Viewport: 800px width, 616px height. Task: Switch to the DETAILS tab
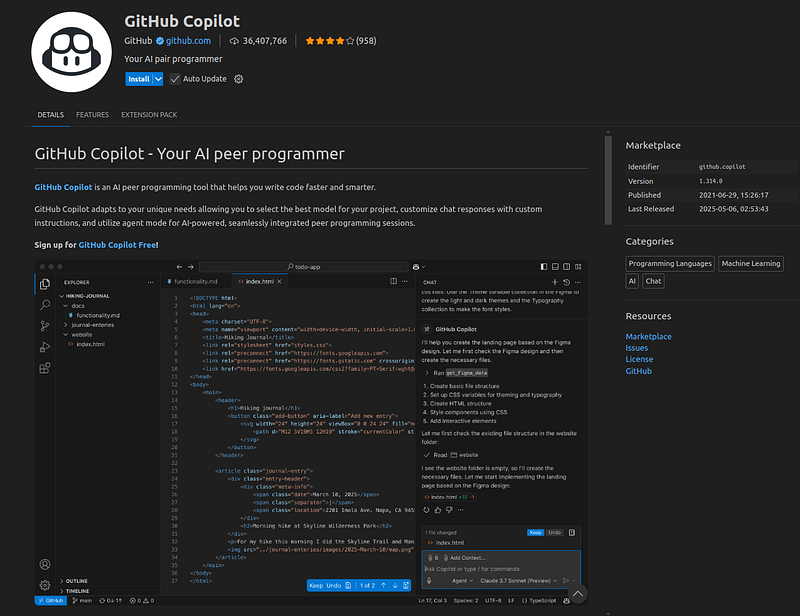51,115
